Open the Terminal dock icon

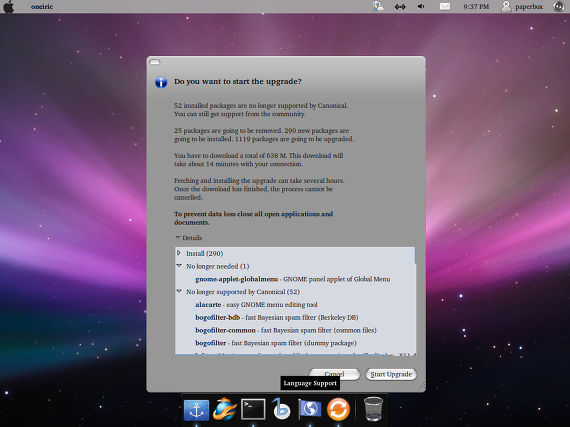pos(253,409)
